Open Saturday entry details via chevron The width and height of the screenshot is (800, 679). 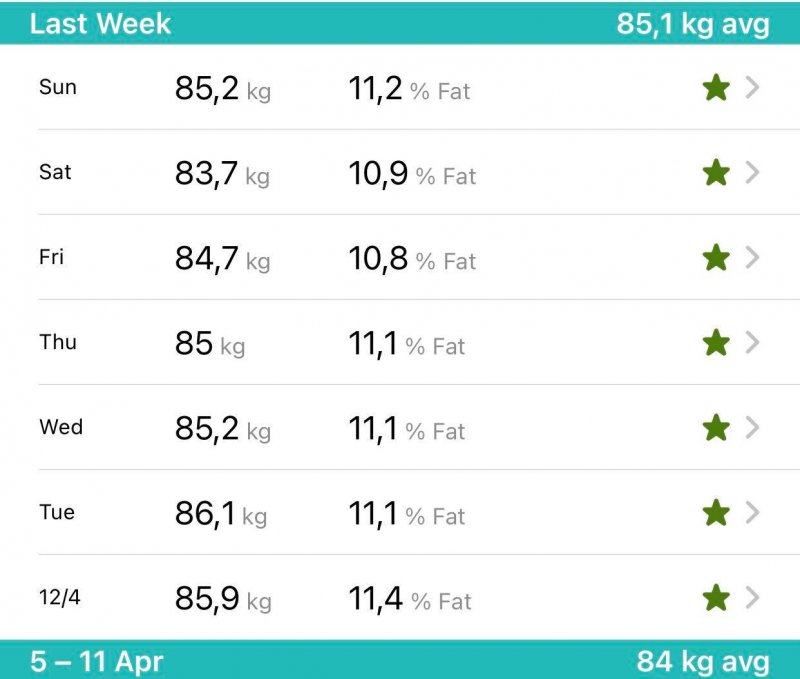click(753, 172)
